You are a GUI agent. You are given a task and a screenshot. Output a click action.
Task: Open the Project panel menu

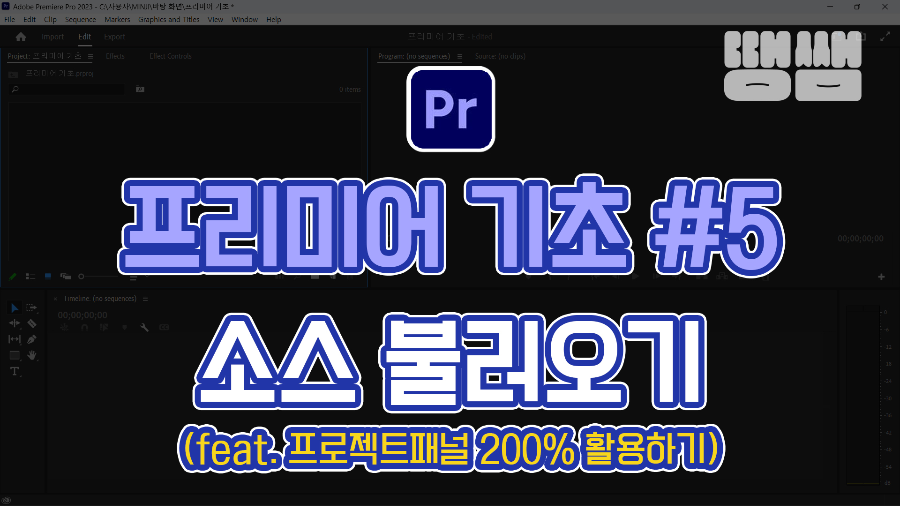(90, 56)
